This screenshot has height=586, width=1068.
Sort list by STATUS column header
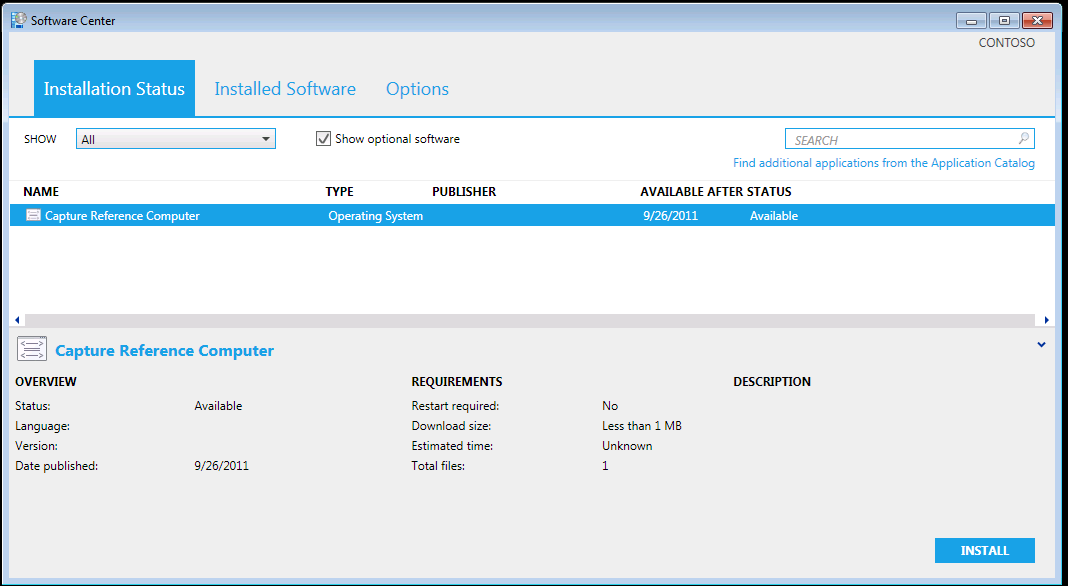click(769, 191)
